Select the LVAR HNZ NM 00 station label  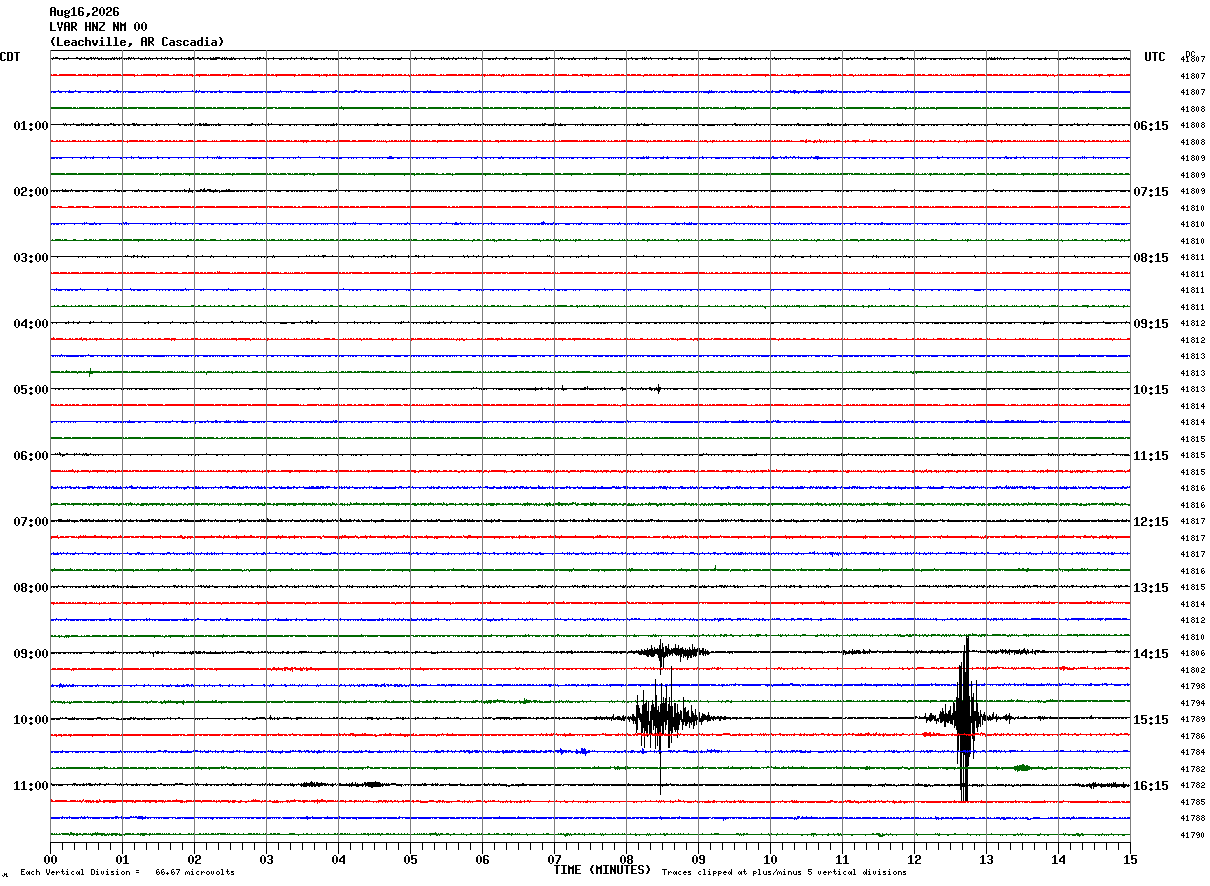98,27
